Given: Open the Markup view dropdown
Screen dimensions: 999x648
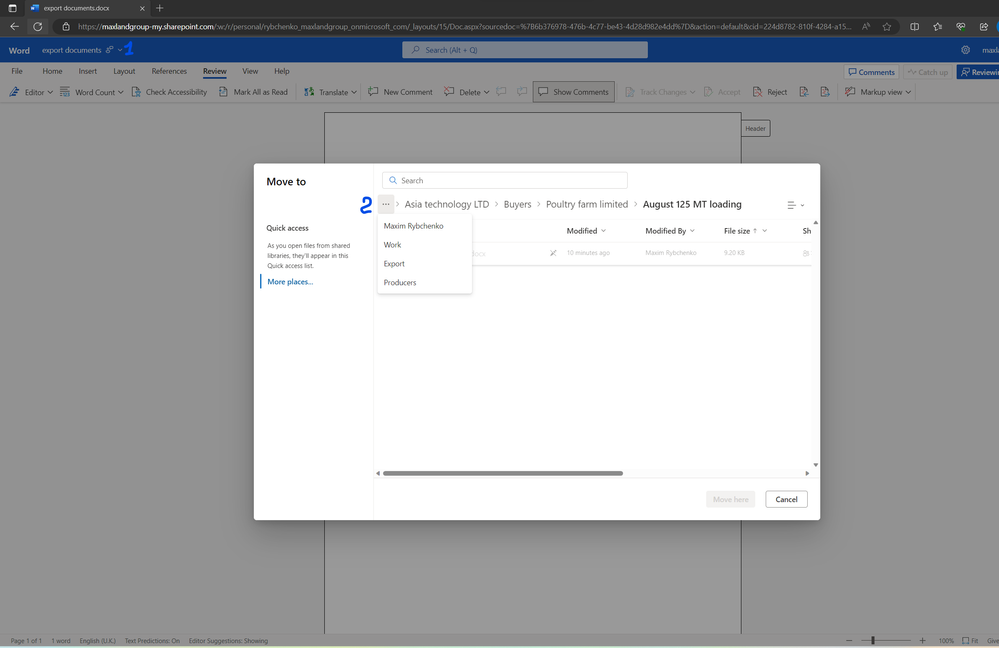Looking at the screenshot, I should click(909, 92).
